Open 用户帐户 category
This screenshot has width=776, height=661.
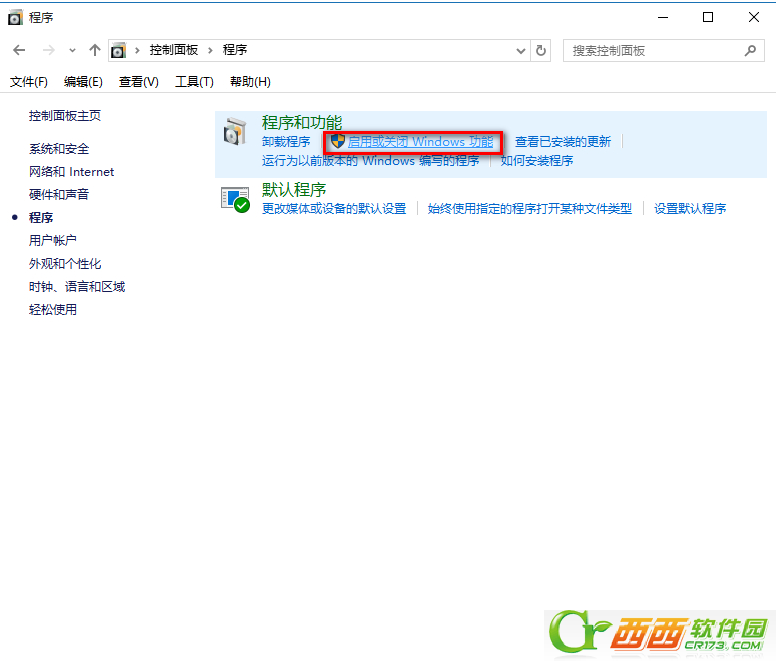[53, 240]
